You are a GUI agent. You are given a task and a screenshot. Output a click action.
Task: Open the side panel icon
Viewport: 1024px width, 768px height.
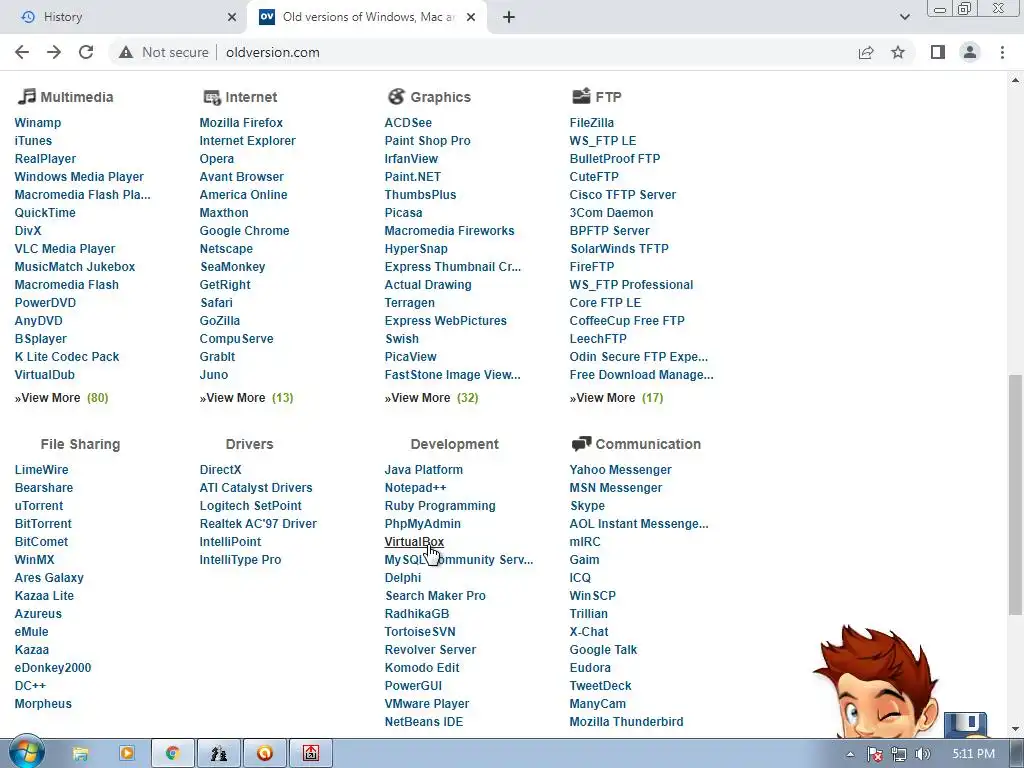pyautogui.click(x=938, y=52)
